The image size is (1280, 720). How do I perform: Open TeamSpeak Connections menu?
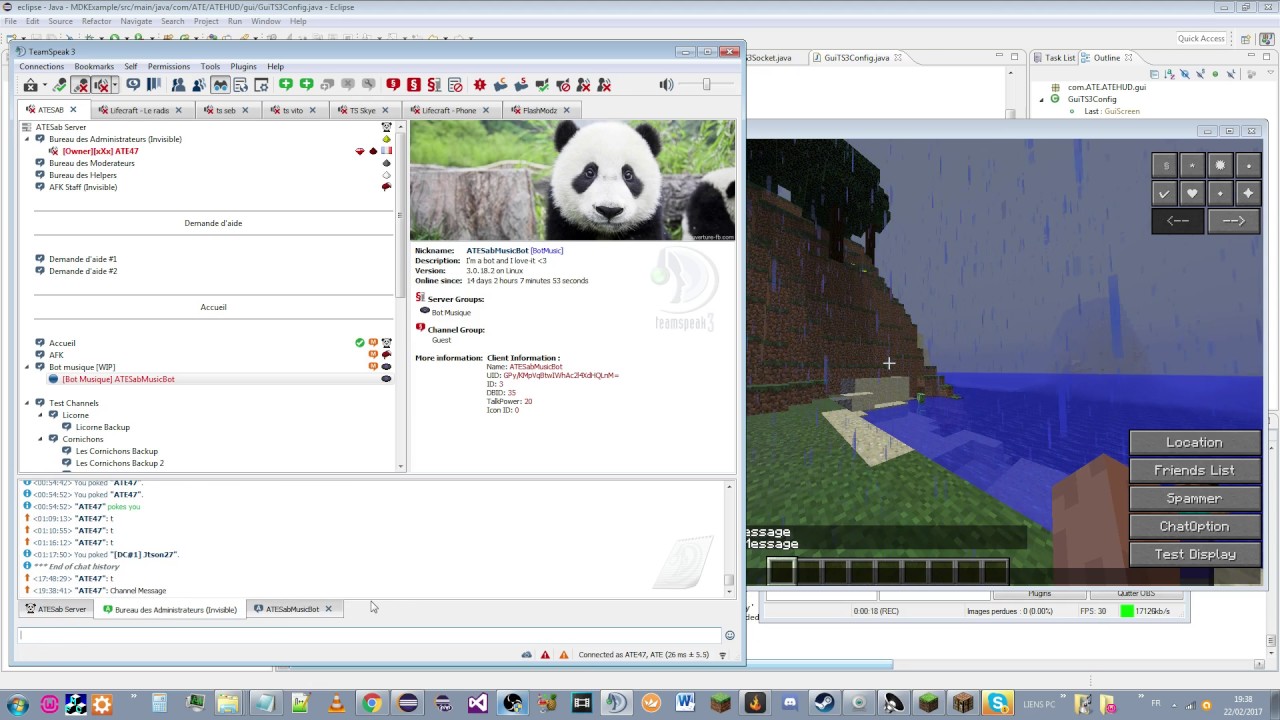point(41,67)
